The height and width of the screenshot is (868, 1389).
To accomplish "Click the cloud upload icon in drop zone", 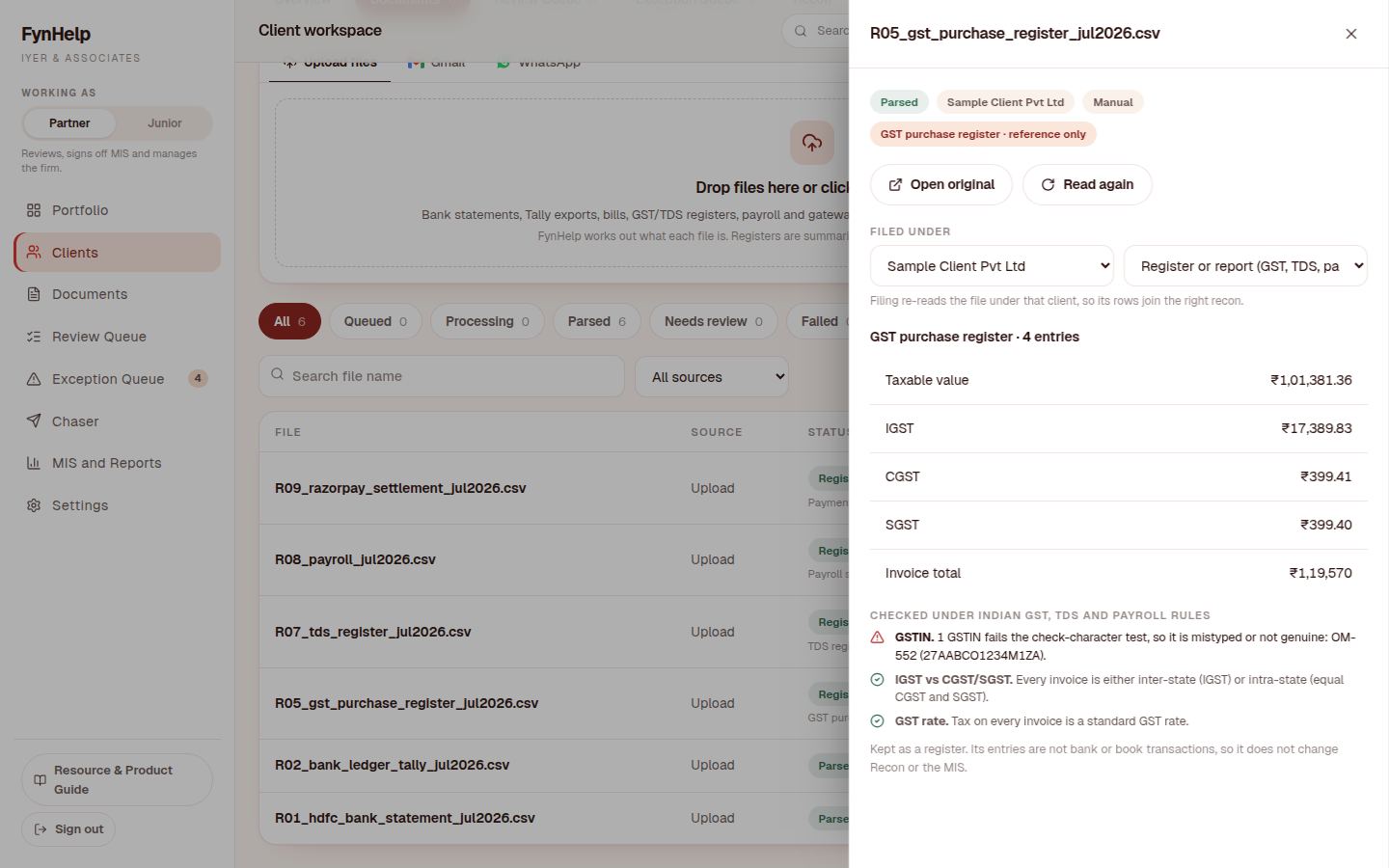I will coord(812,143).
